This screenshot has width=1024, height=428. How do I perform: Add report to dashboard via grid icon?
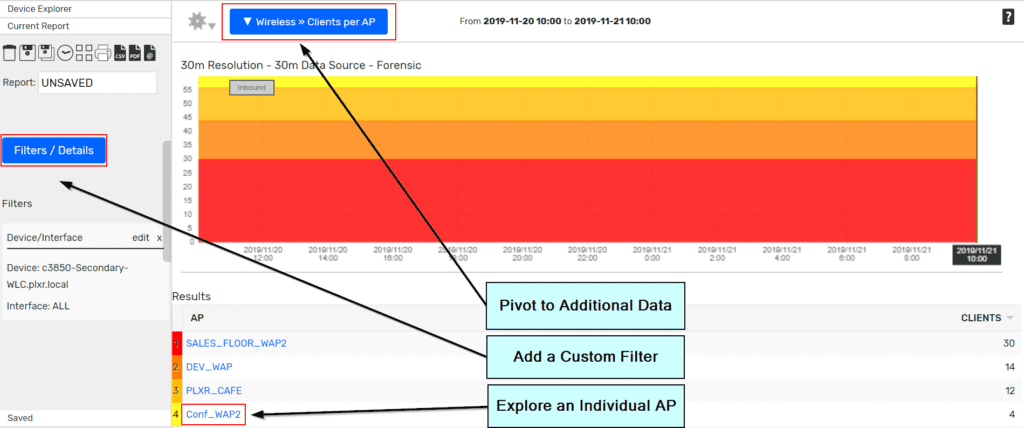[84, 53]
